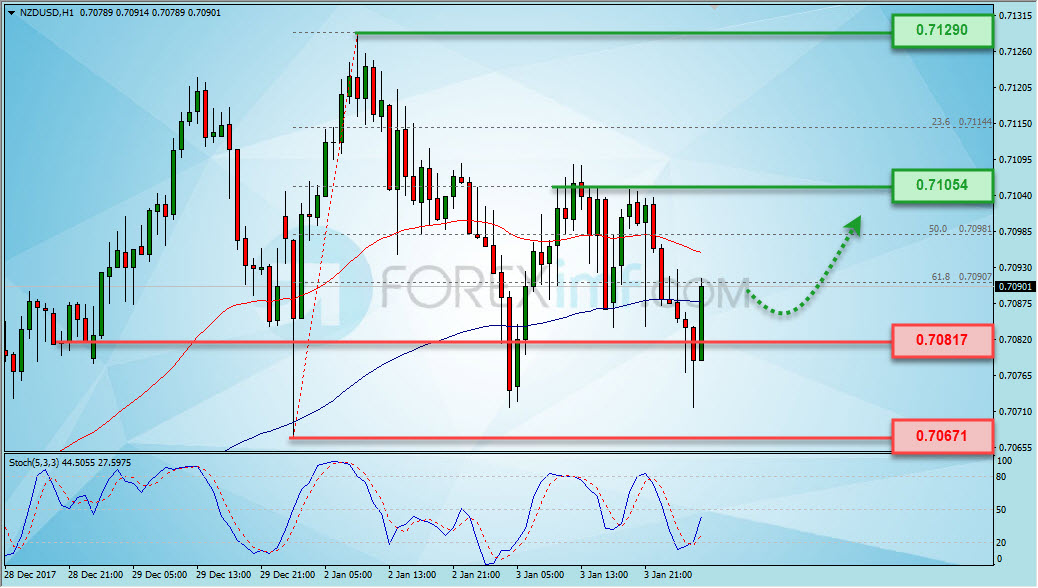Open the NZDUSD,H1 chart dropdown triangle
This screenshot has height=588, width=1038.
pyautogui.click(x=12, y=13)
